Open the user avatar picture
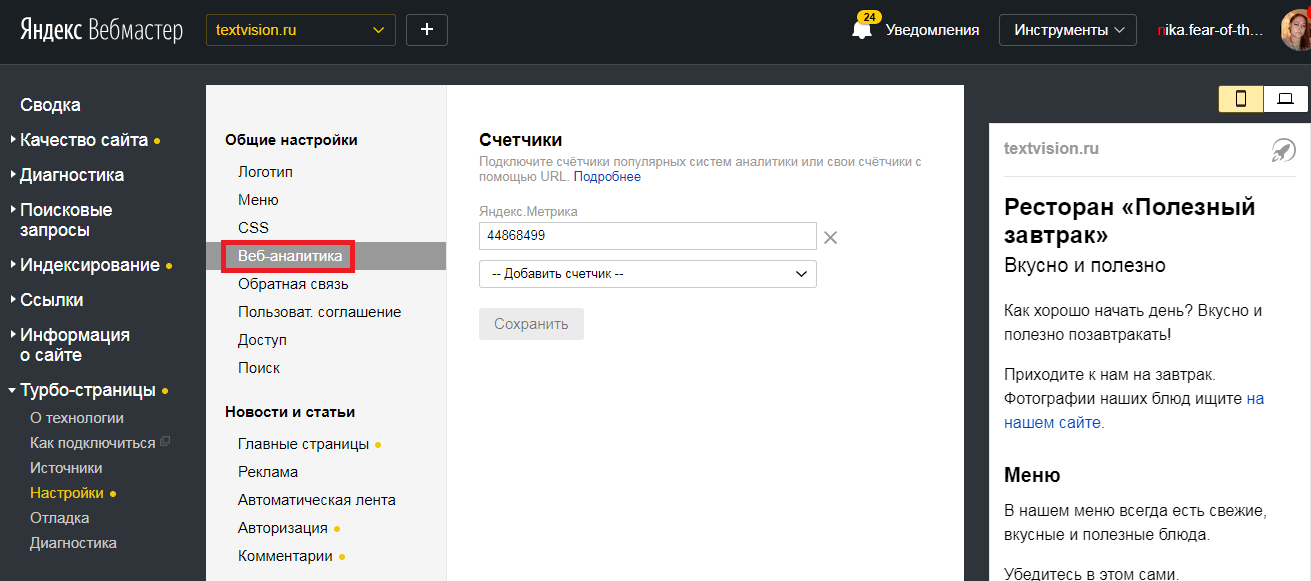Screen dimensions: 1311x581 [x=1295, y=30]
